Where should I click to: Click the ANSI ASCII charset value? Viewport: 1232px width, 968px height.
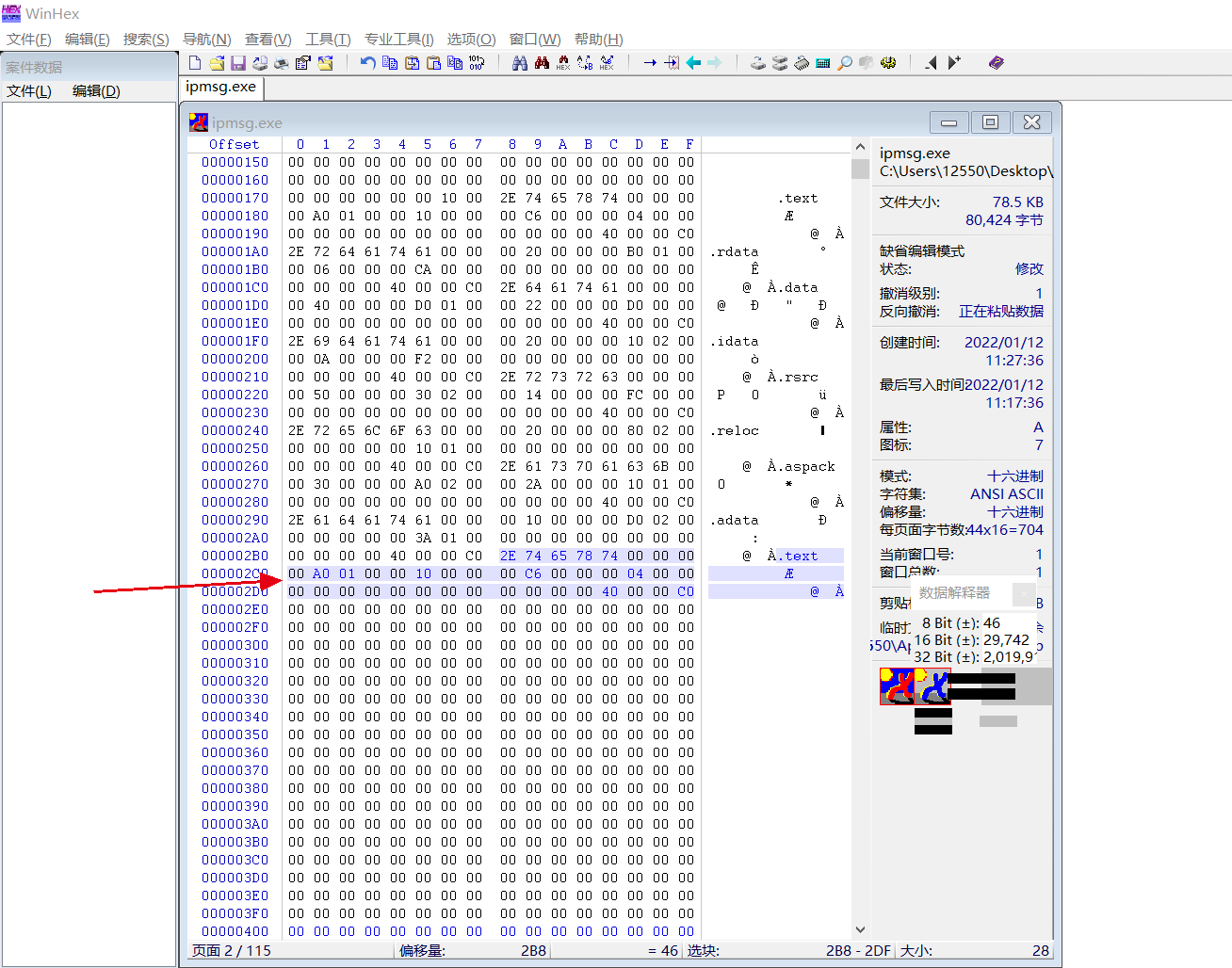(1007, 494)
